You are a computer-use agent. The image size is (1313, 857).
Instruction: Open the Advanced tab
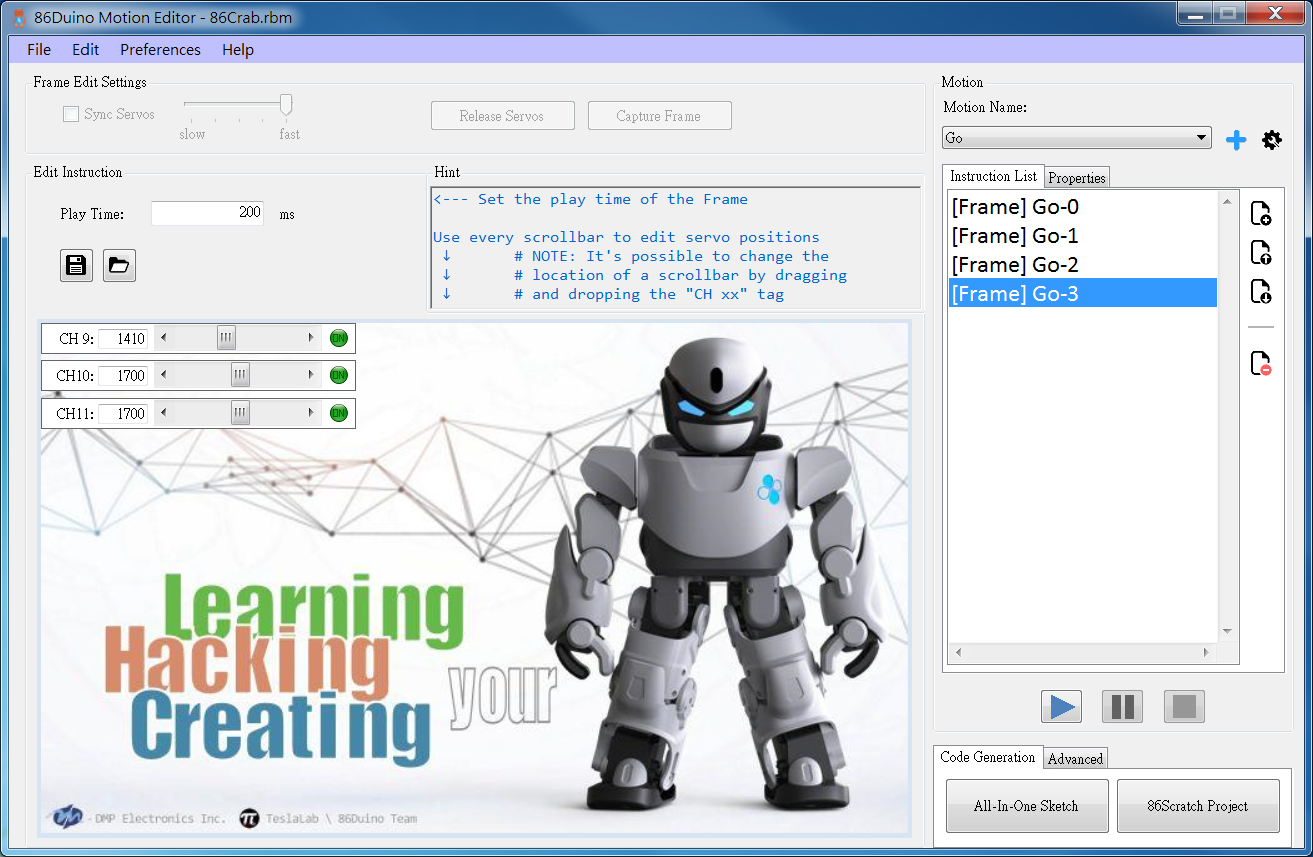[x=1075, y=759]
